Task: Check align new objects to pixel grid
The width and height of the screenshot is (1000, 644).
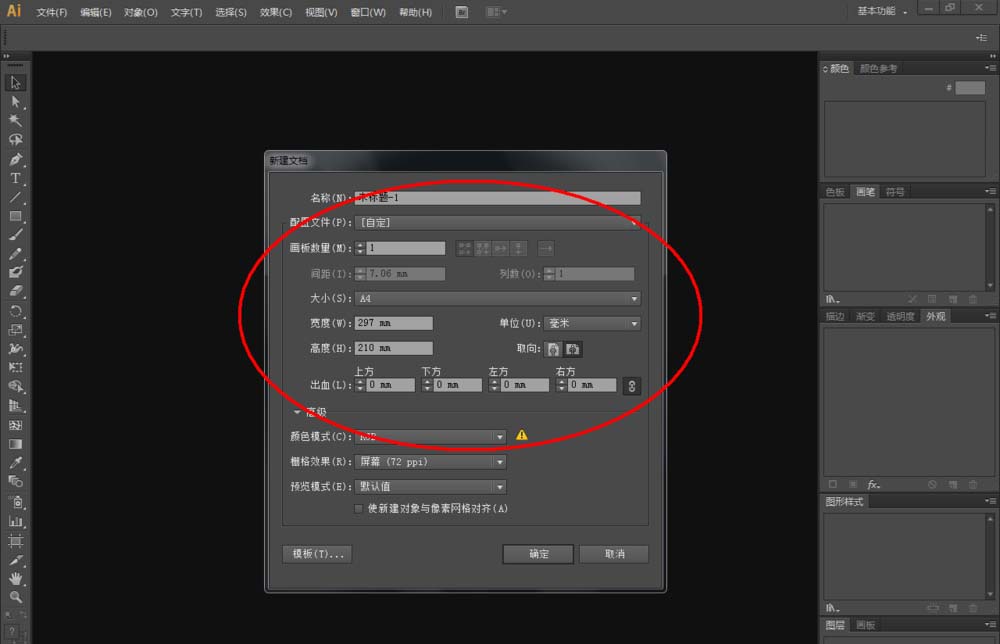Action: (x=358, y=509)
